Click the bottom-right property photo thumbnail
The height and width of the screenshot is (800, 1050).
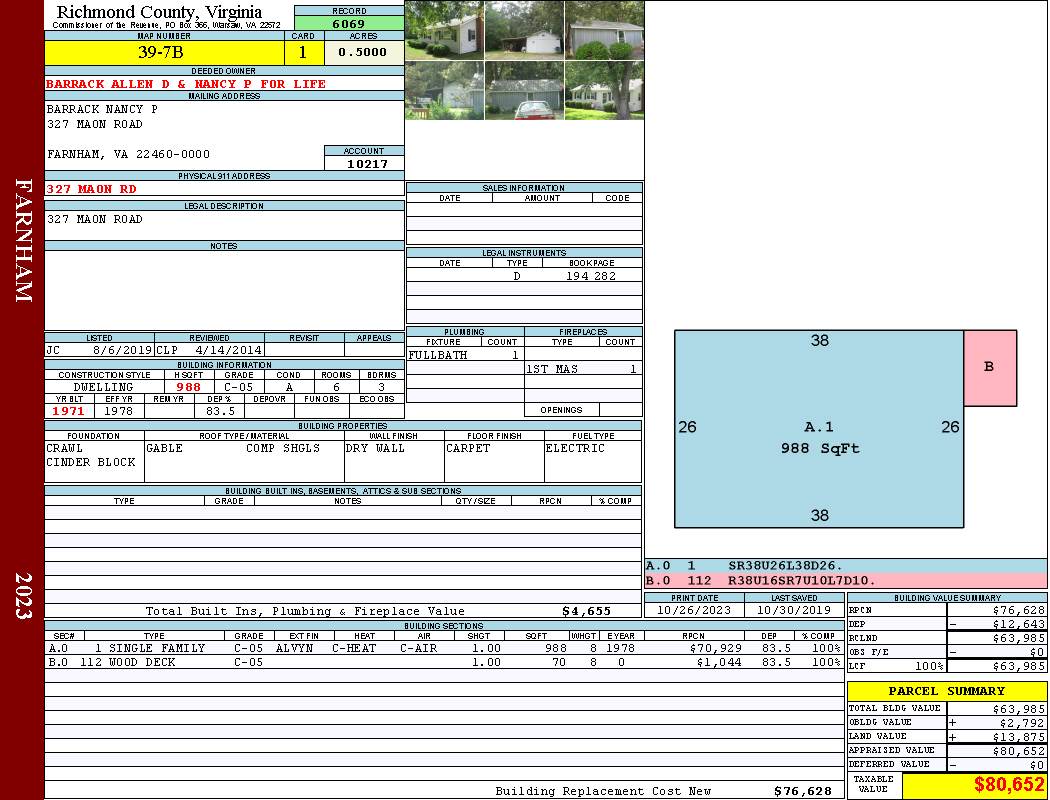click(604, 91)
